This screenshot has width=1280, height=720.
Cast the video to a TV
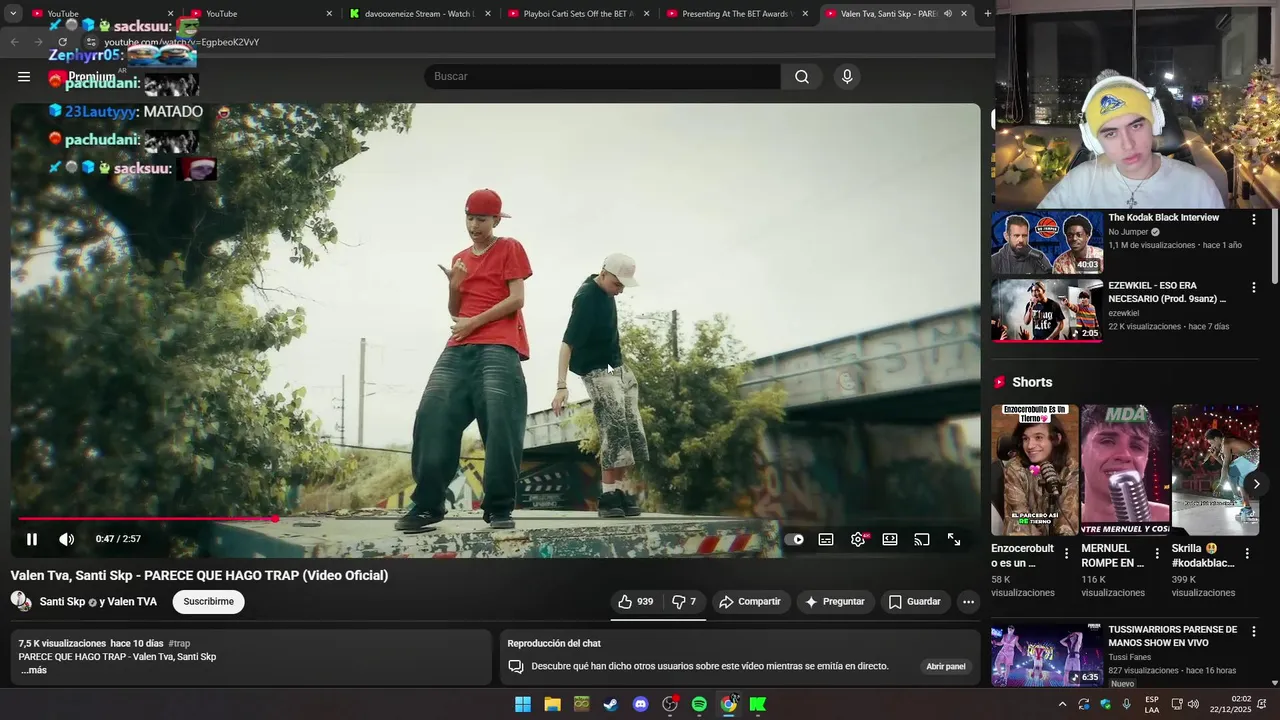pos(922,539)
